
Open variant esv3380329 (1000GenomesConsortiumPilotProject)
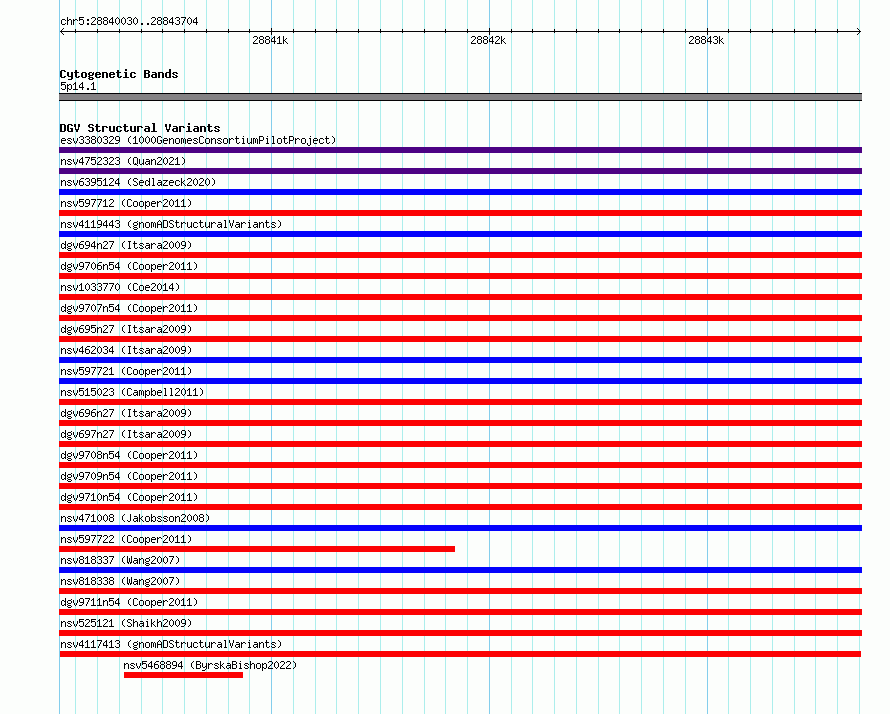(198, 140)
